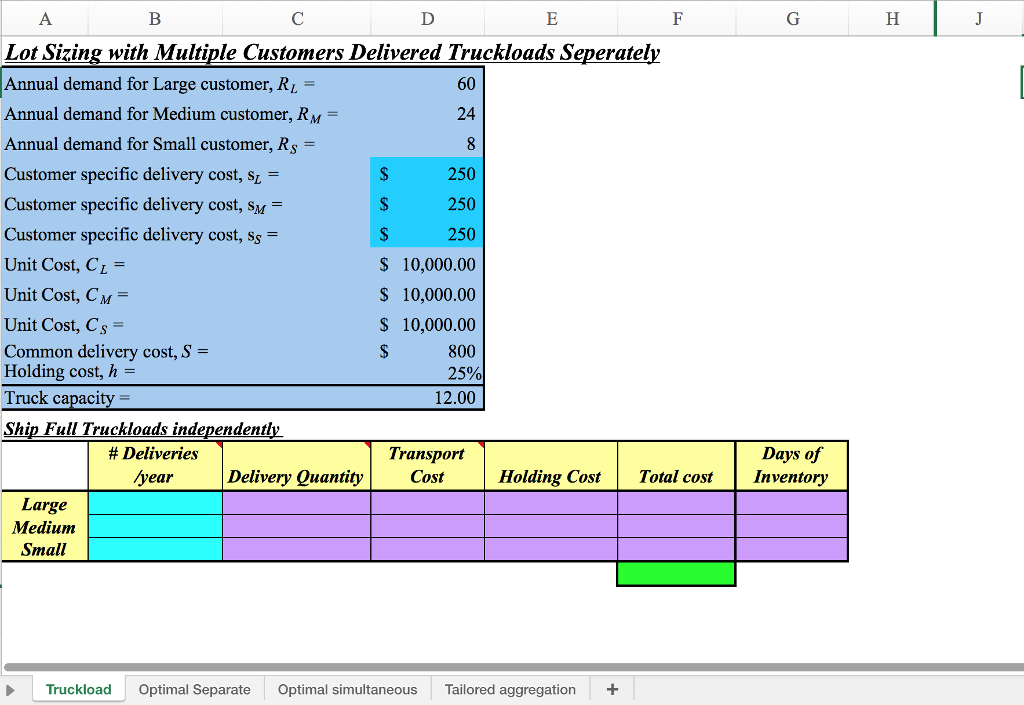Image resolution: width=1024 pixels, height=705 pixels.
Task: Select the common delivery cost 800 cell
Action: 427,351
